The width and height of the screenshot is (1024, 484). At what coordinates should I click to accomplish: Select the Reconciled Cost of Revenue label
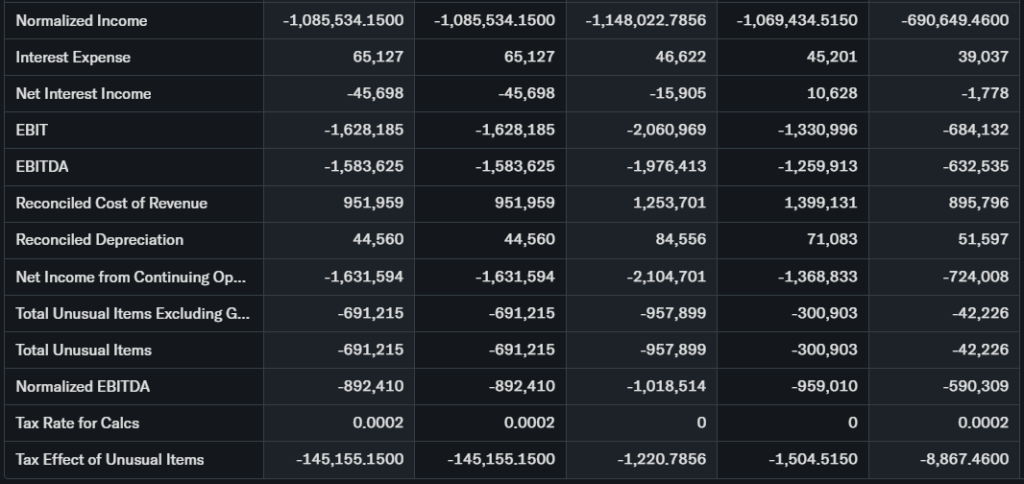(111, 203)
